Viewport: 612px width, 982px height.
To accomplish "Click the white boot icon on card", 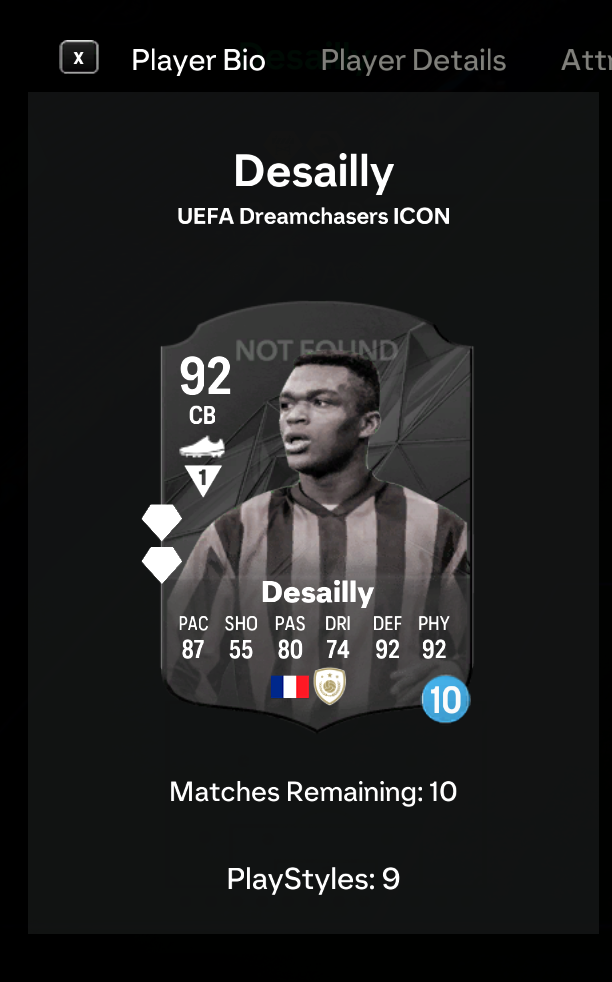I will (202, 447).
